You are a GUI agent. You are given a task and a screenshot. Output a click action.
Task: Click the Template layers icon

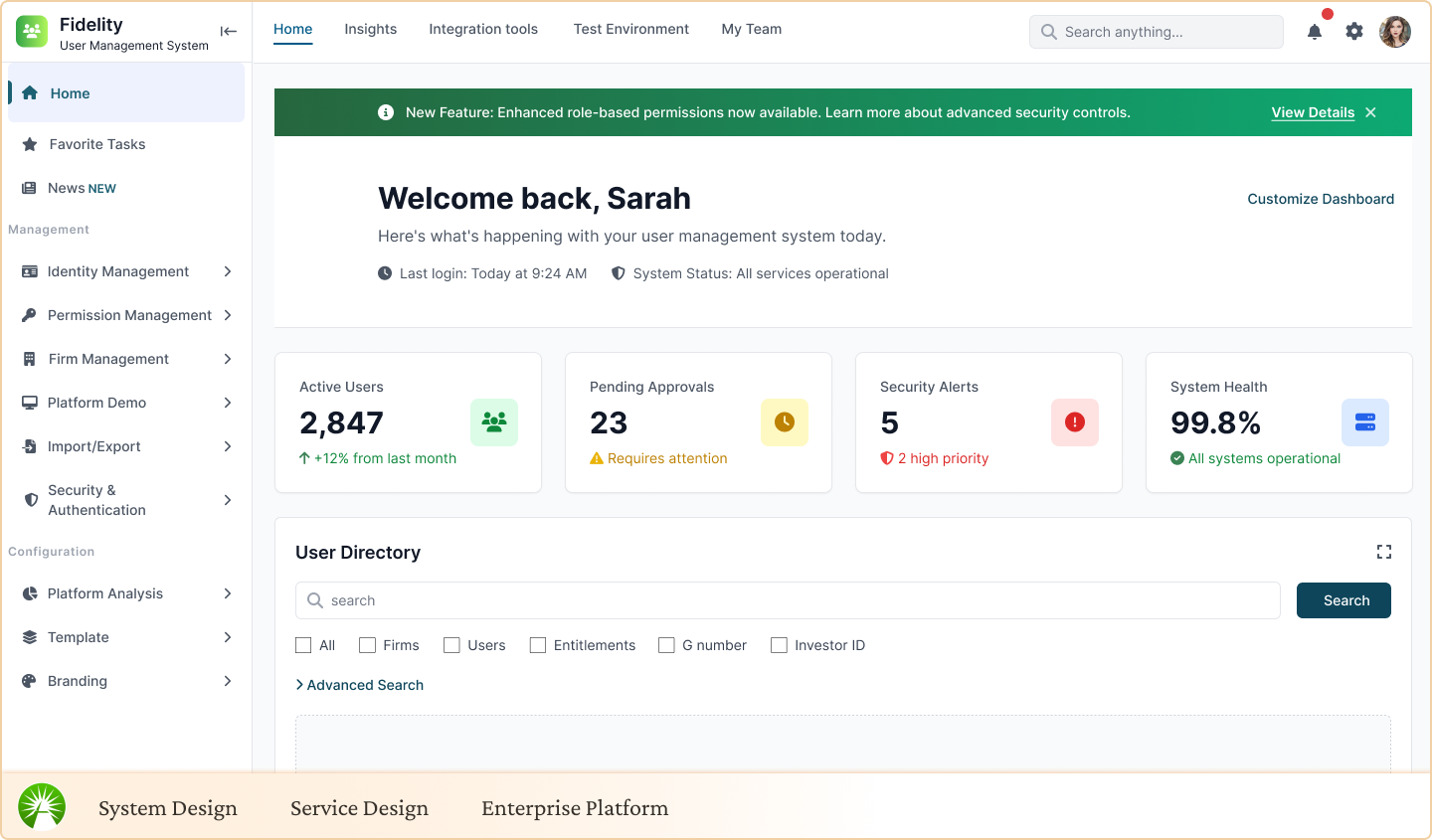pos(30,637)
